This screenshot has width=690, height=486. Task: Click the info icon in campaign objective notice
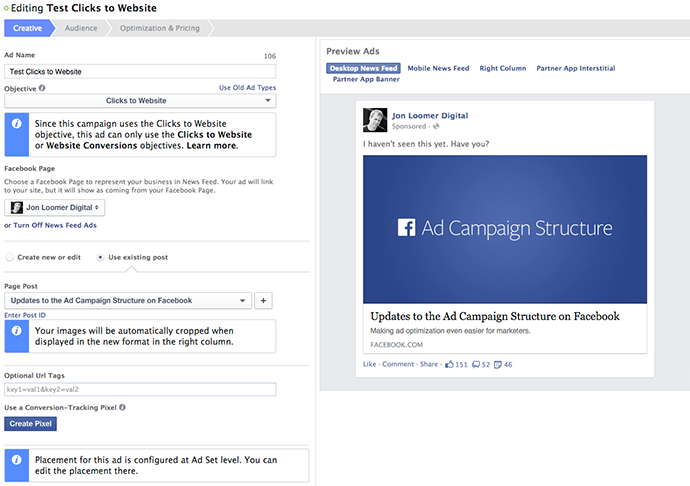pyautogui.click(x=16, y=124)
